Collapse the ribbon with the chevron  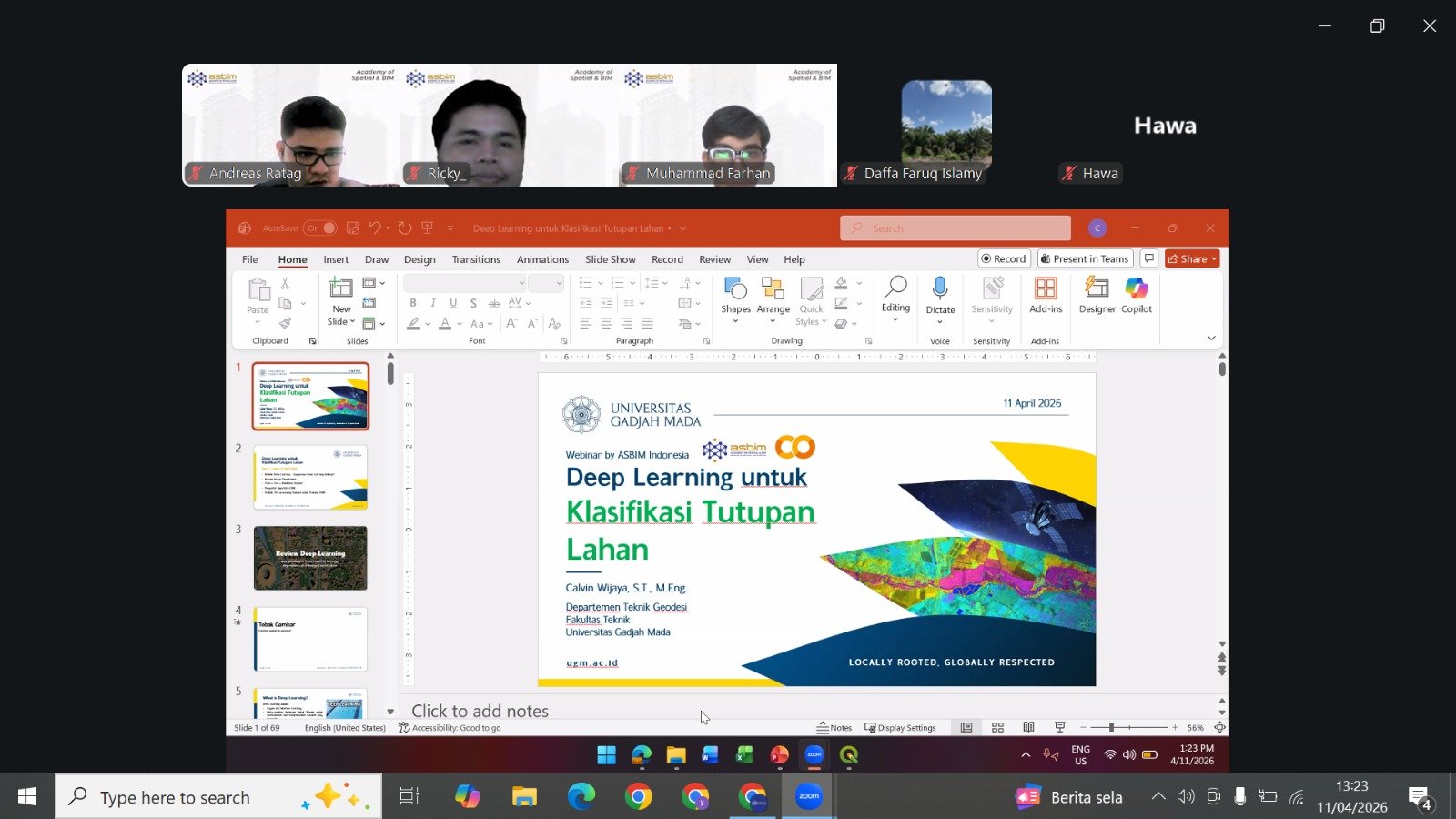[x=1211, y=339]
